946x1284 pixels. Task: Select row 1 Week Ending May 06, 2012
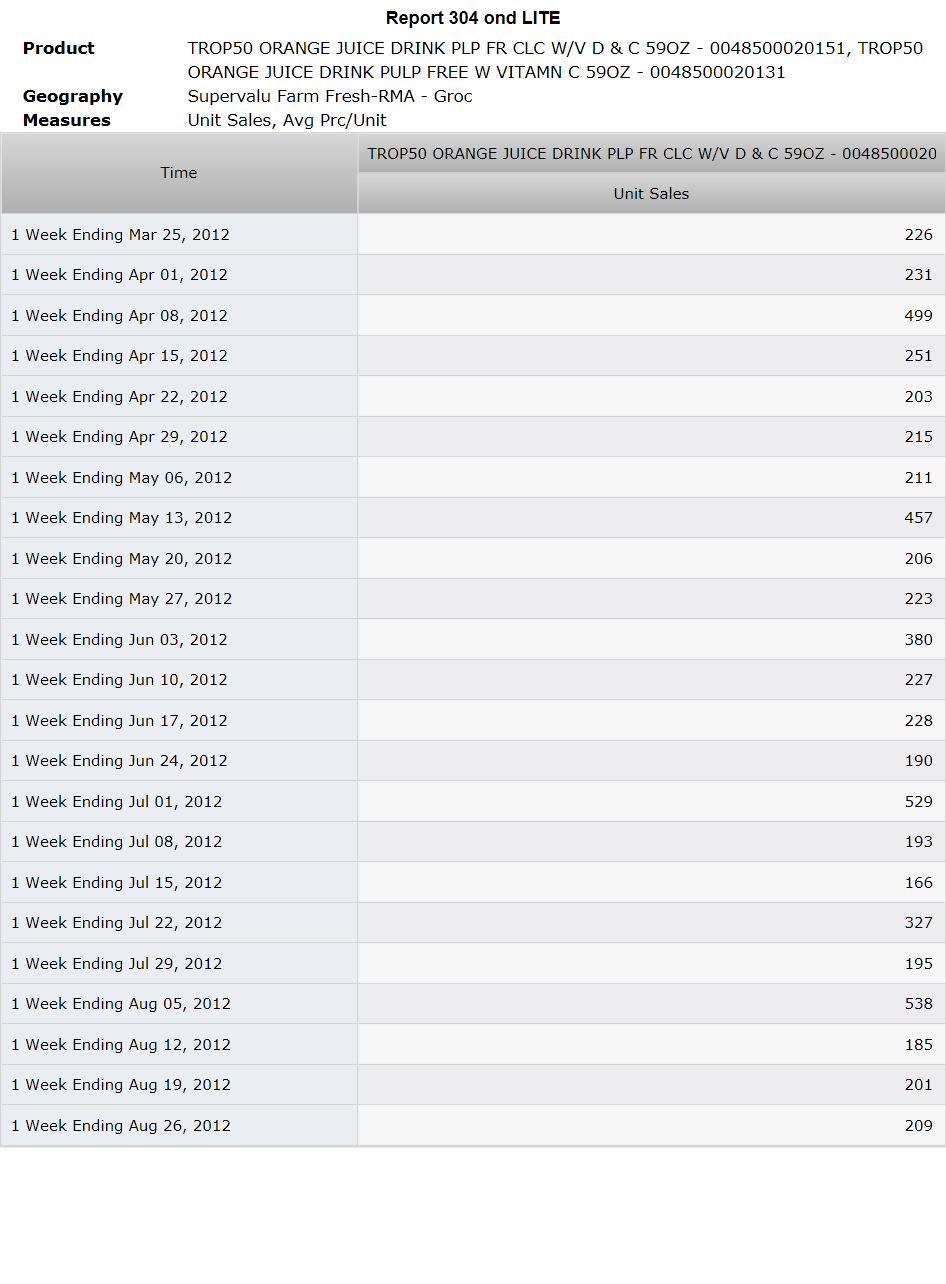pyautogui.click(x=473, y=477)
